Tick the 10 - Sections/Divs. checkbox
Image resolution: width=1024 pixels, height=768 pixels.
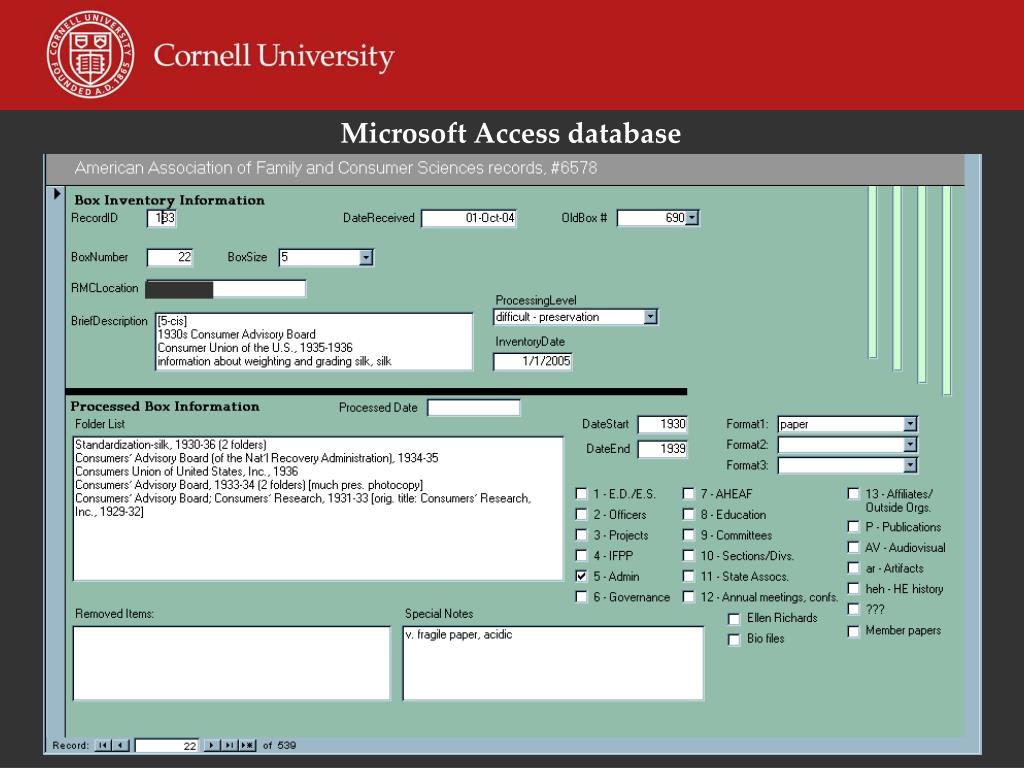click(x=688, y=556)
